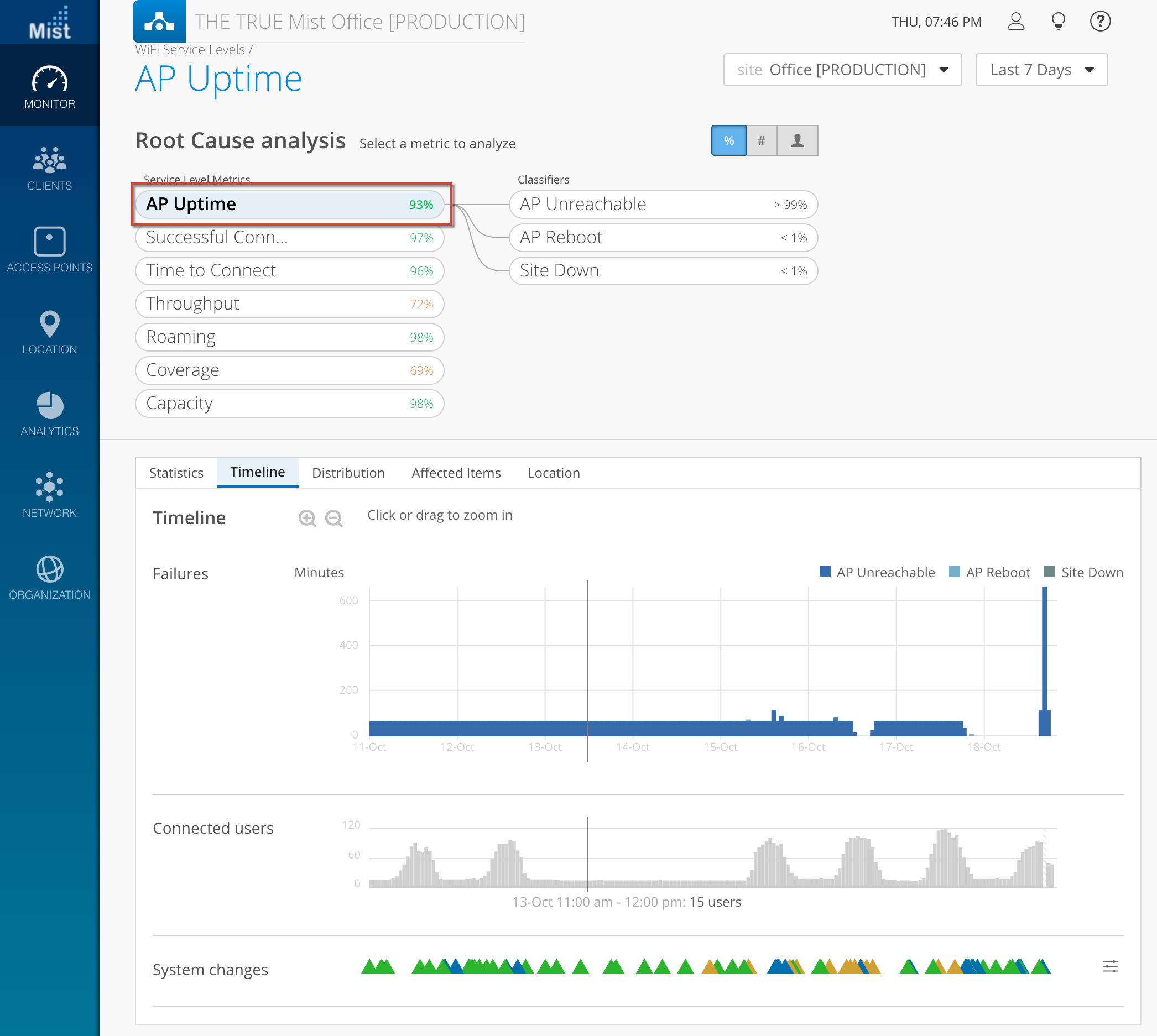Open system changes filter settings icon
This screenshot has width=1157, height=1036.
[1110, 966]
